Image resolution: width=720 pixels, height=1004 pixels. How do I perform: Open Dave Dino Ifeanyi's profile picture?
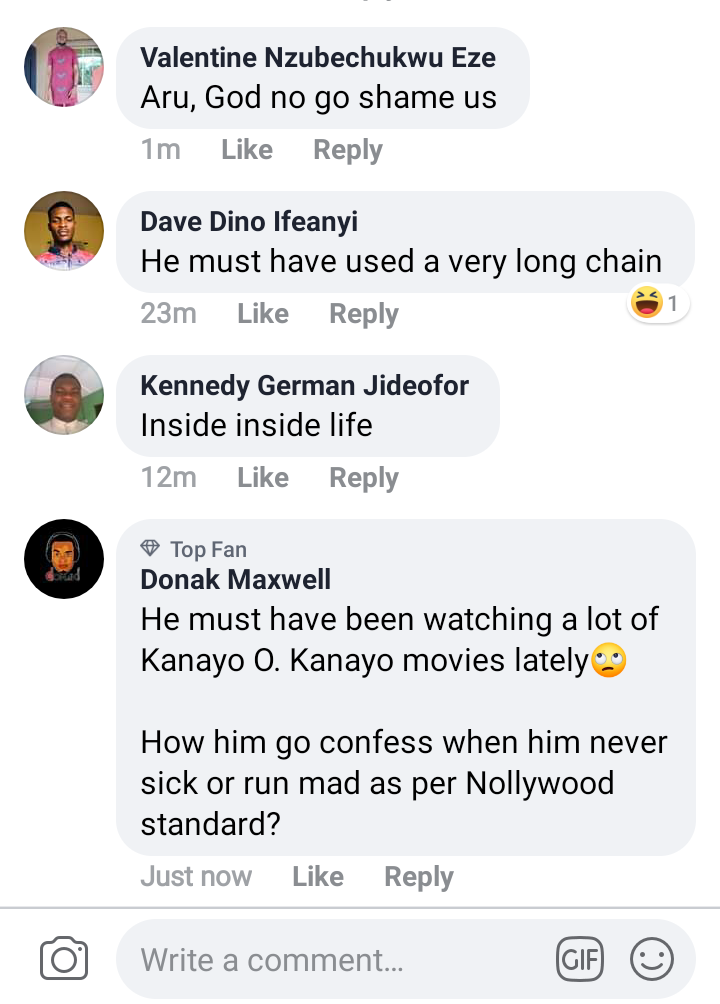(64, 231)
